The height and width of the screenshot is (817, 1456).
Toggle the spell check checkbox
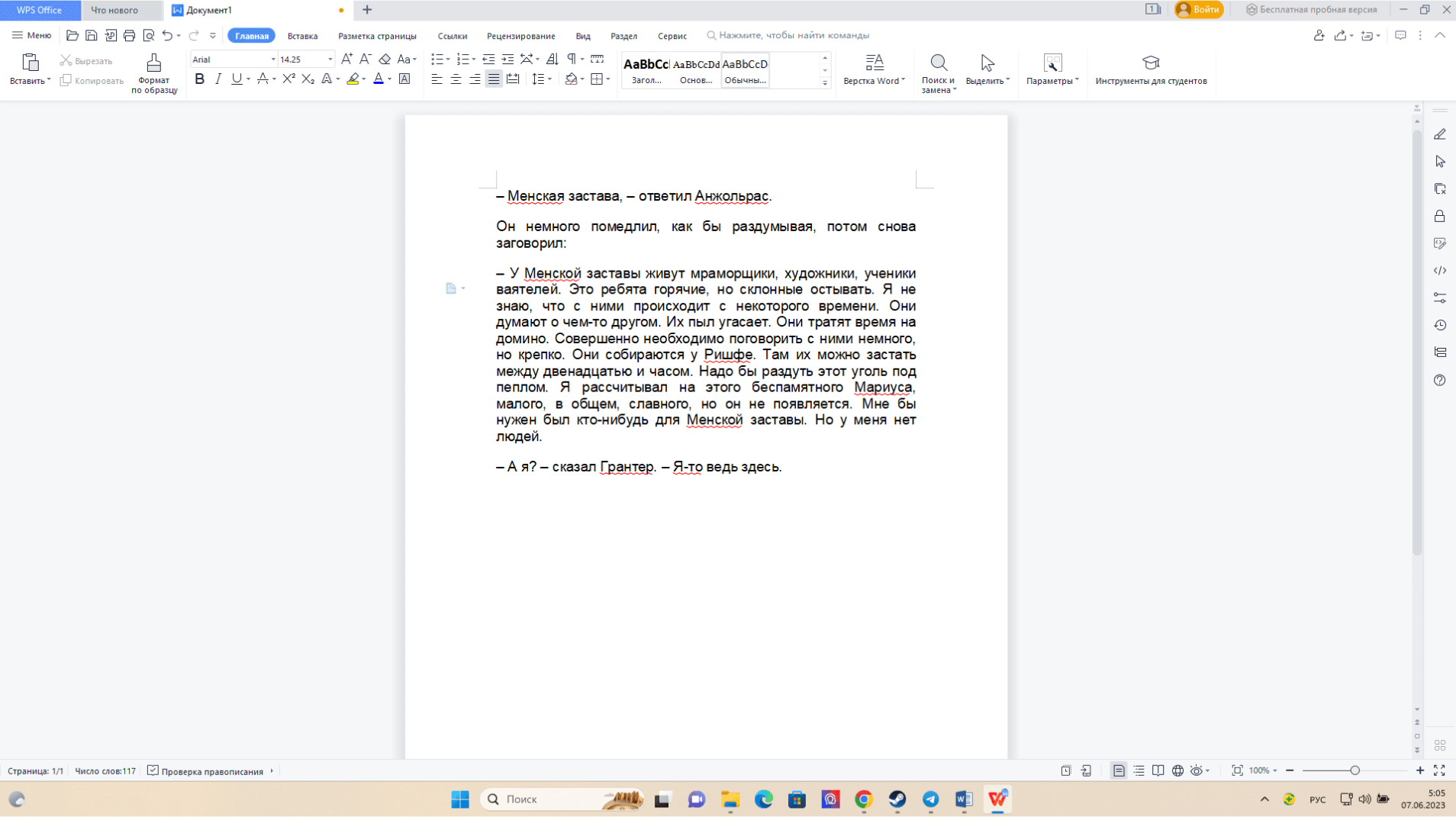coord(153,770)
